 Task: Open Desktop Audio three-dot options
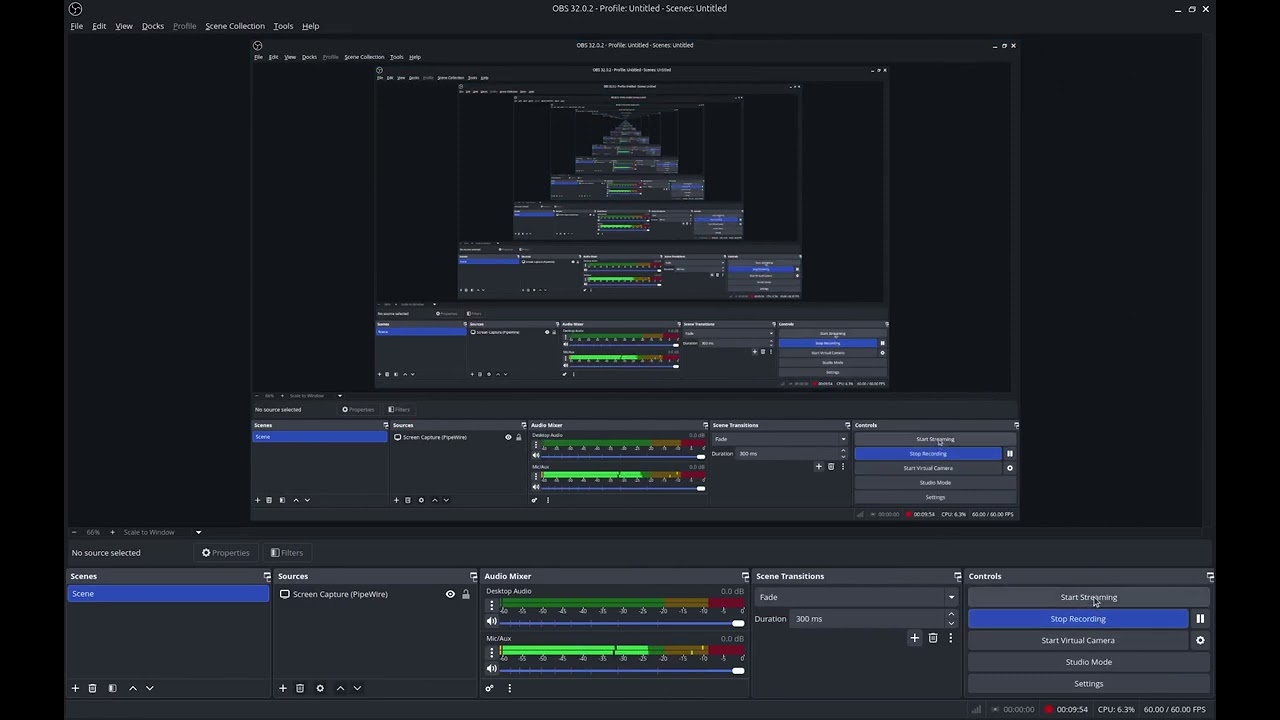click(491, 606)
